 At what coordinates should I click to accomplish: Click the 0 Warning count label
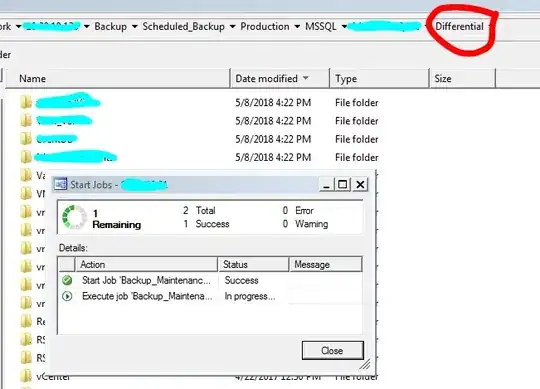(x=305, y=224)
